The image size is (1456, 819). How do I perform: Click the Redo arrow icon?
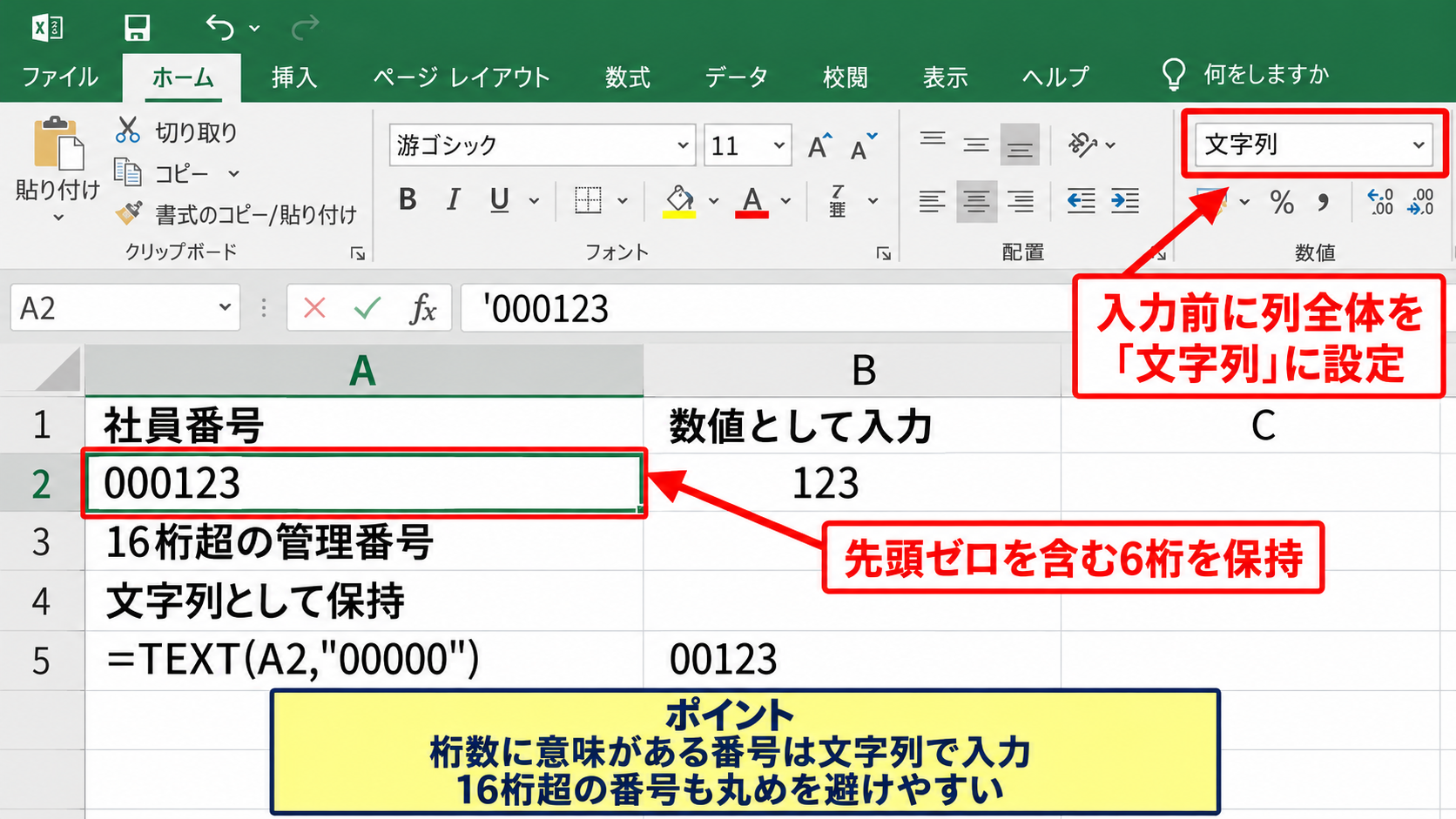tap(305, 28)
